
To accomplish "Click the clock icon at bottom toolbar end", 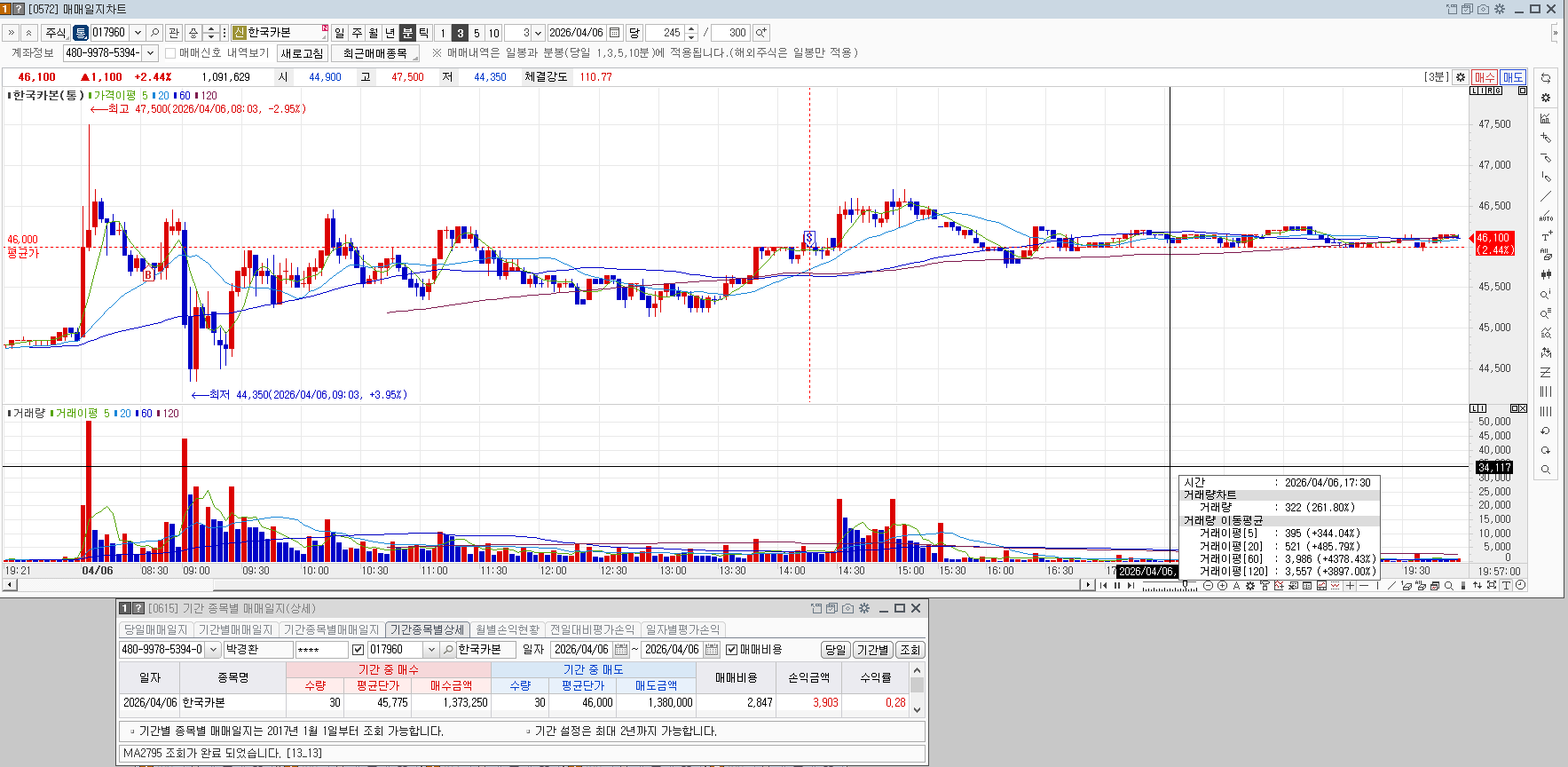I will [1520, 586].
